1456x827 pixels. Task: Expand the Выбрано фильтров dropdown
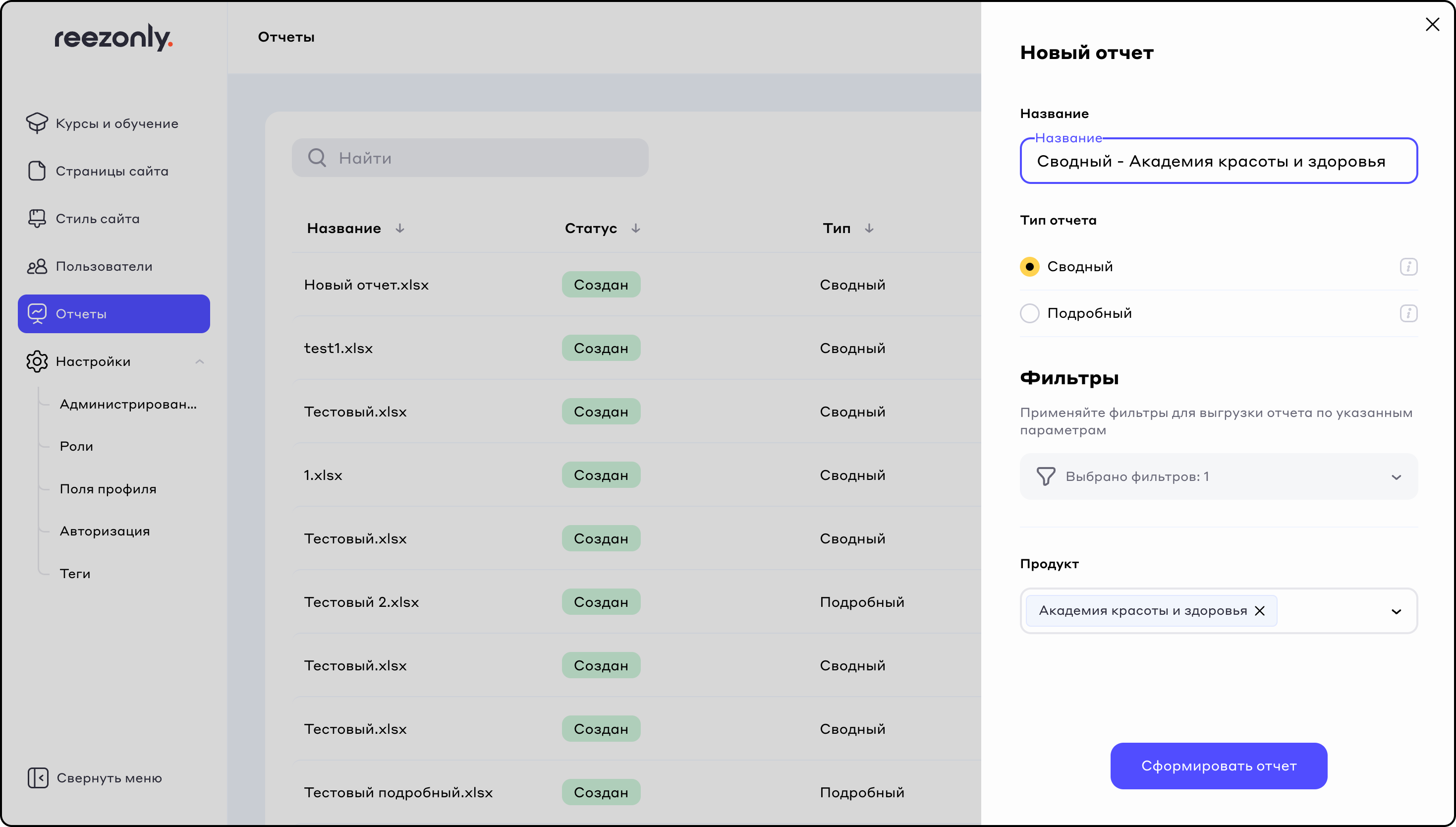[x=1396, y=477]
